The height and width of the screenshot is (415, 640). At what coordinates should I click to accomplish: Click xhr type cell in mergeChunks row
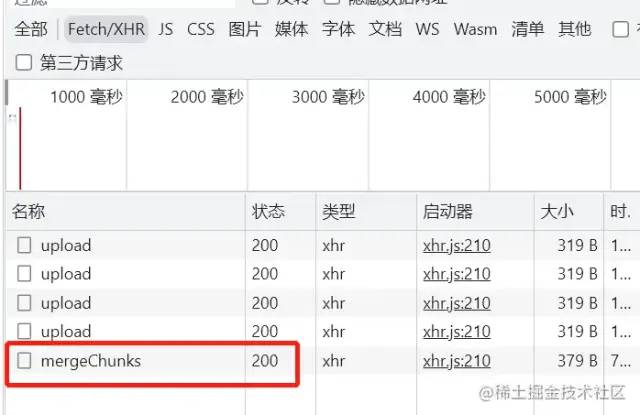pyautogui.click(x=333, y=361)
